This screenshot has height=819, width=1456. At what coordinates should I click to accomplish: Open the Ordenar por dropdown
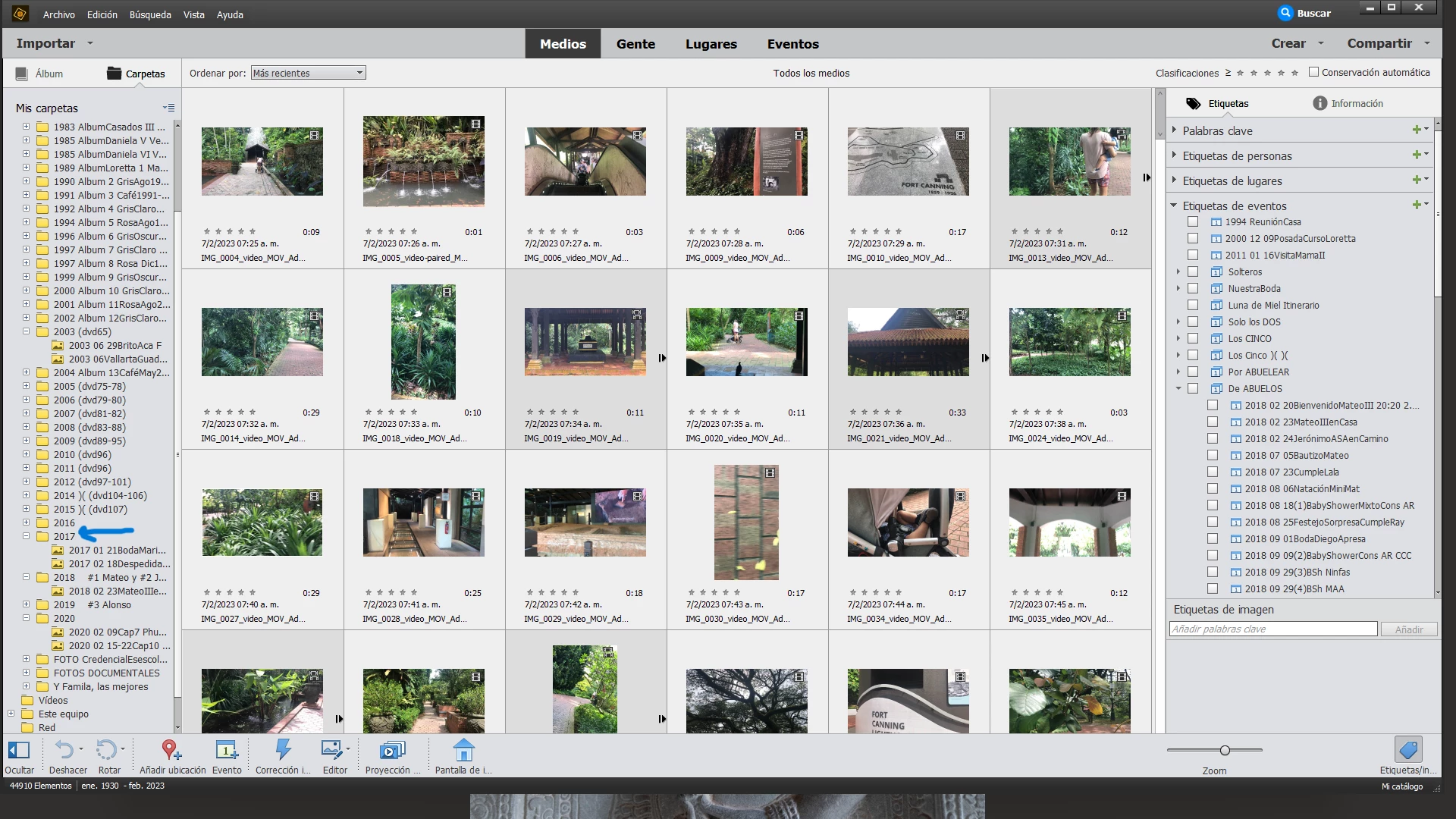coord(308,74)
